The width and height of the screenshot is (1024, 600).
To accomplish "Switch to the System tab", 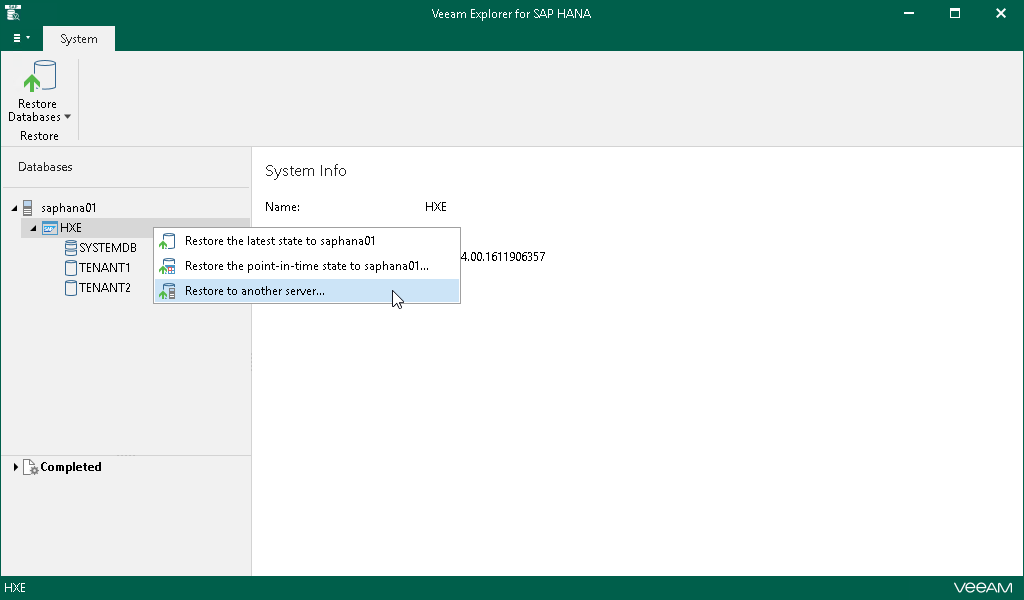I will tap(78, 39).
